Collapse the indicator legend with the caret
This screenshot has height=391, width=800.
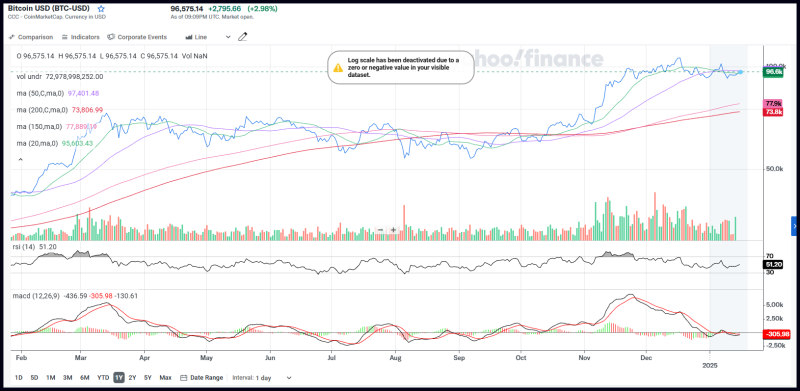click(21, 160)
